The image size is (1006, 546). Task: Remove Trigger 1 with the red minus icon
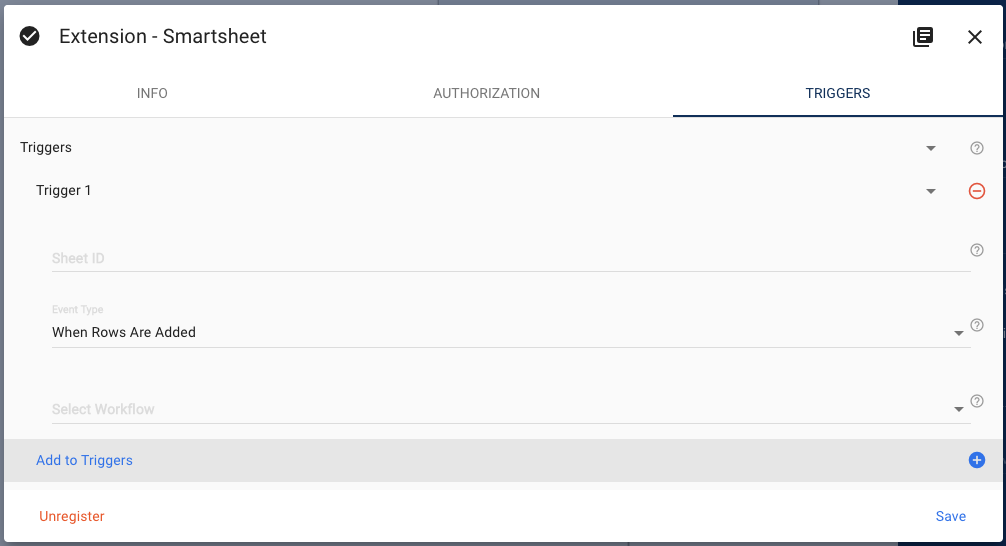(x=977, y=191)
